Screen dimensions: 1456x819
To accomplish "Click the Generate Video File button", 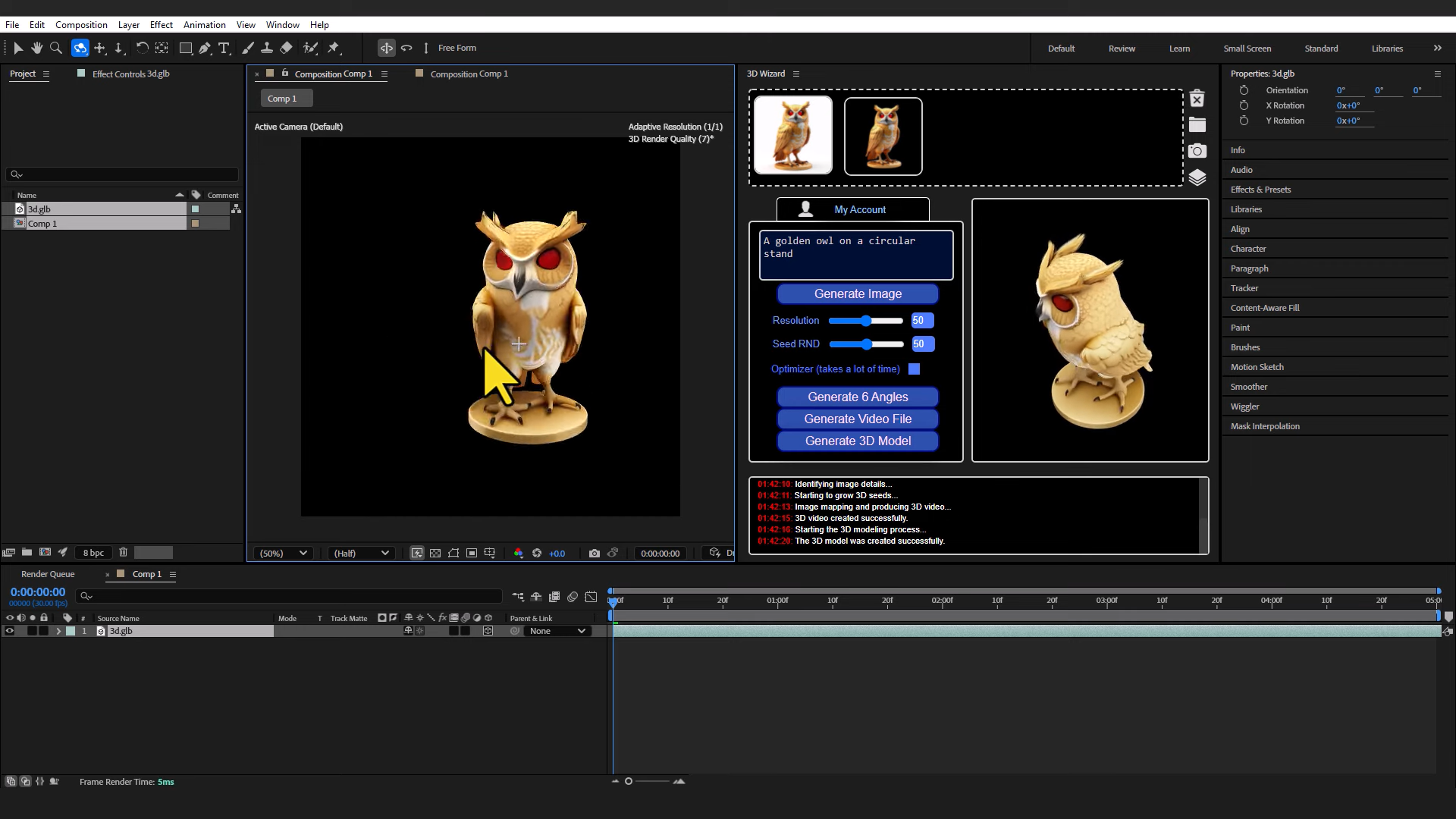I will click(x=858, y=419).
